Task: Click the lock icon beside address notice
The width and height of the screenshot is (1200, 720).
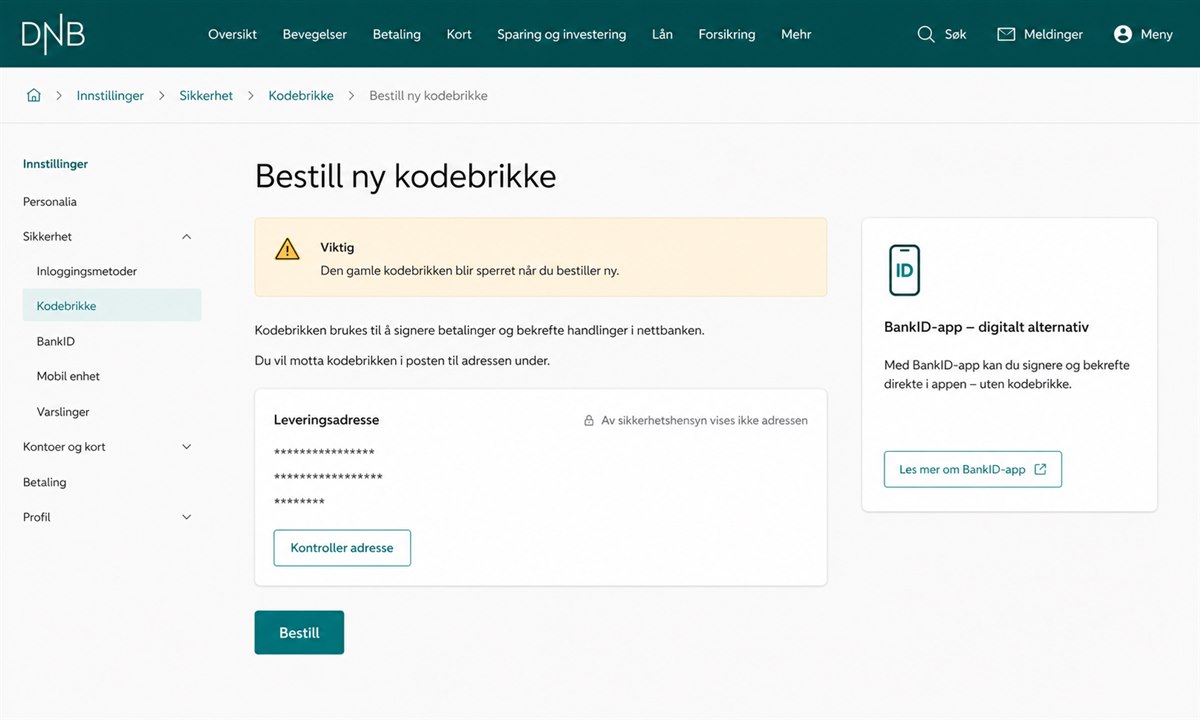Action: (x=589, y=421)
